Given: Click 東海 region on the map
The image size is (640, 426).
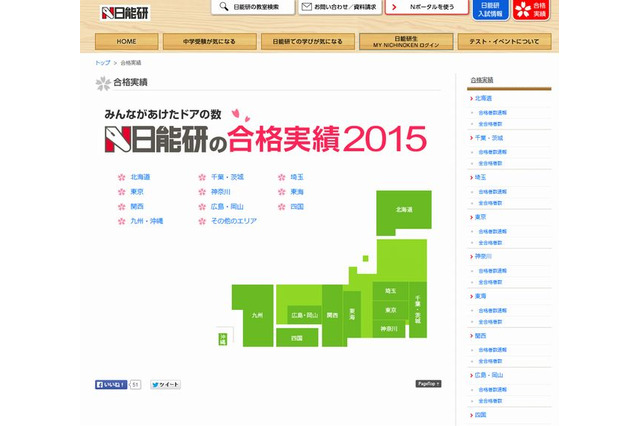Looking at the screenshot, I should (352, 314).
